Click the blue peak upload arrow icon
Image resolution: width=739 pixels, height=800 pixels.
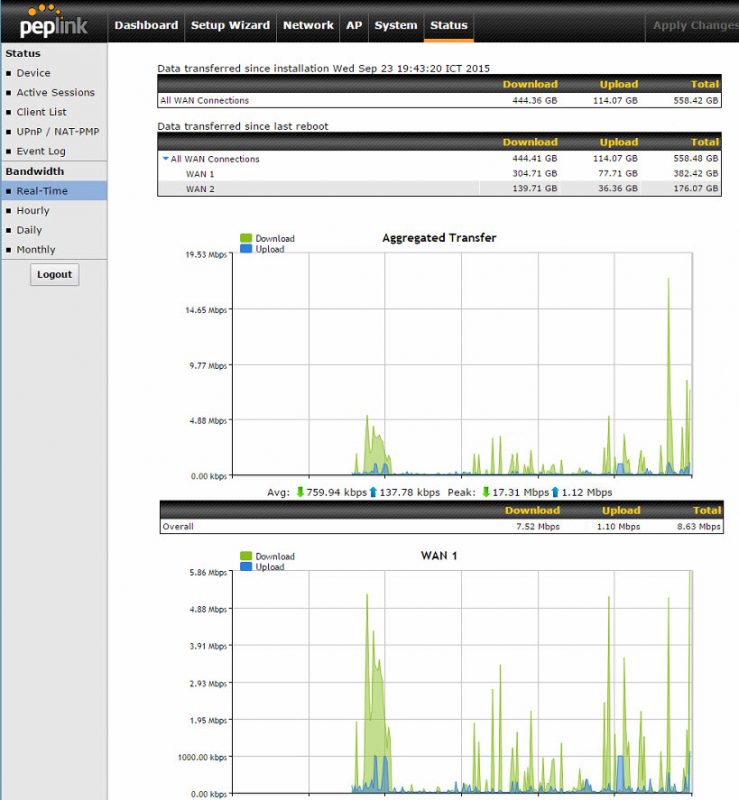click(x=555, y=492)
